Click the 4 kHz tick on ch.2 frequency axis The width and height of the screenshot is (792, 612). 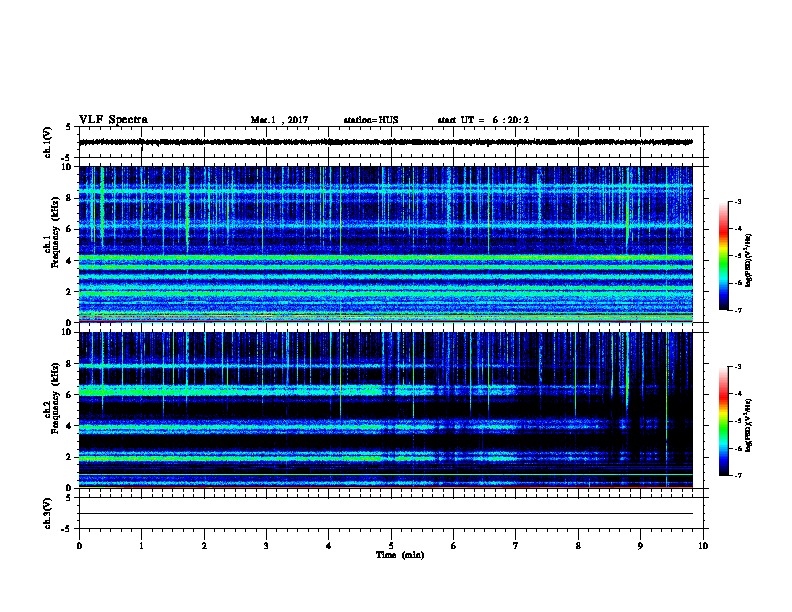[x=70, y=426]
